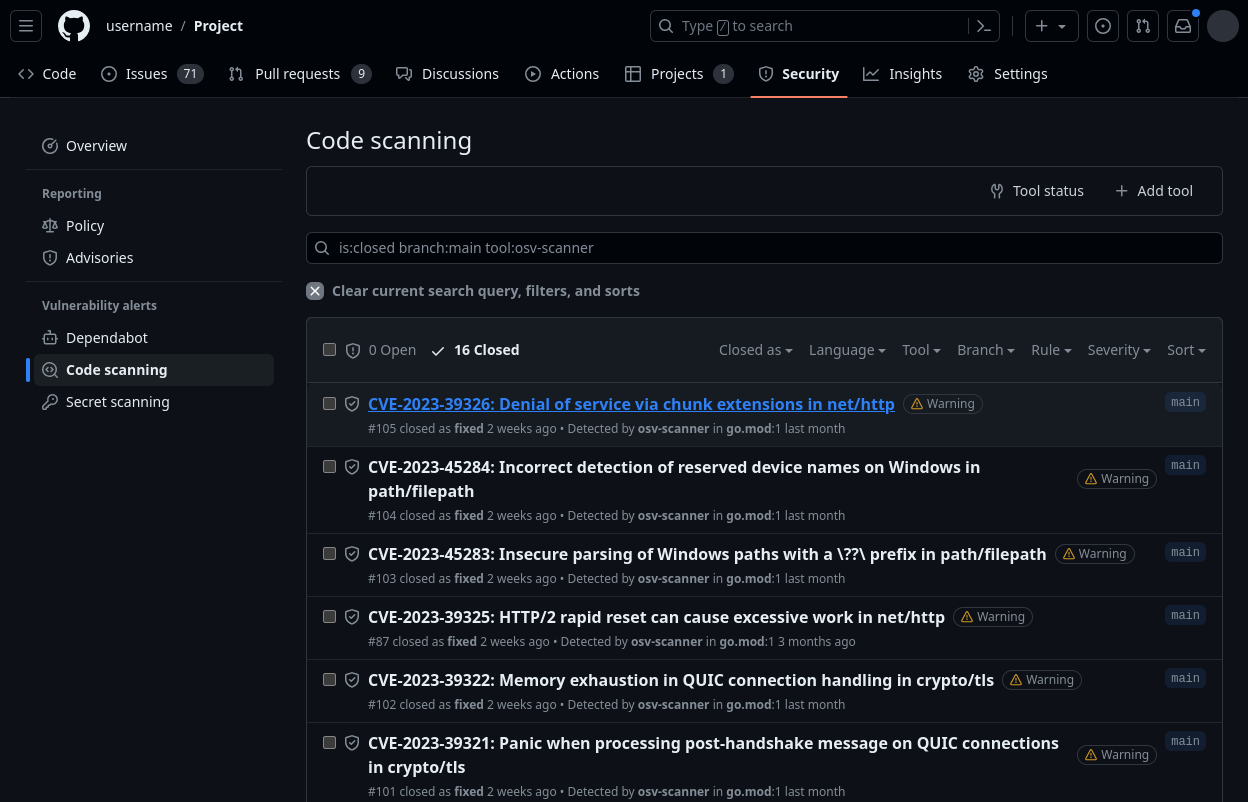Open the CVE-2023-39322 memory exhaustion alert
1248x802 pixels.
click(681, 680)
